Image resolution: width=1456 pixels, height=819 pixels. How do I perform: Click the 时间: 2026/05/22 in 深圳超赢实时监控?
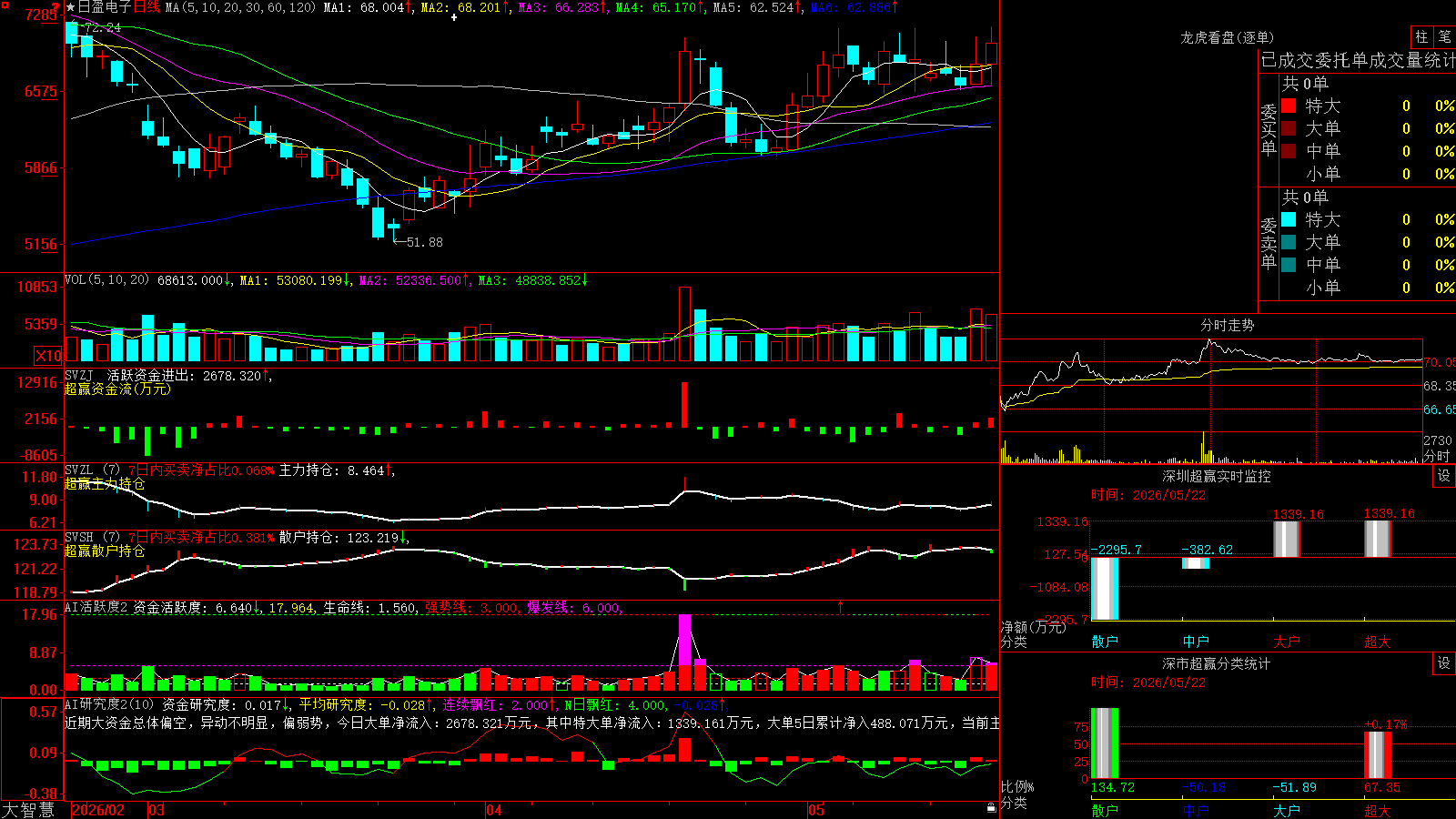tap(1148, 495)
